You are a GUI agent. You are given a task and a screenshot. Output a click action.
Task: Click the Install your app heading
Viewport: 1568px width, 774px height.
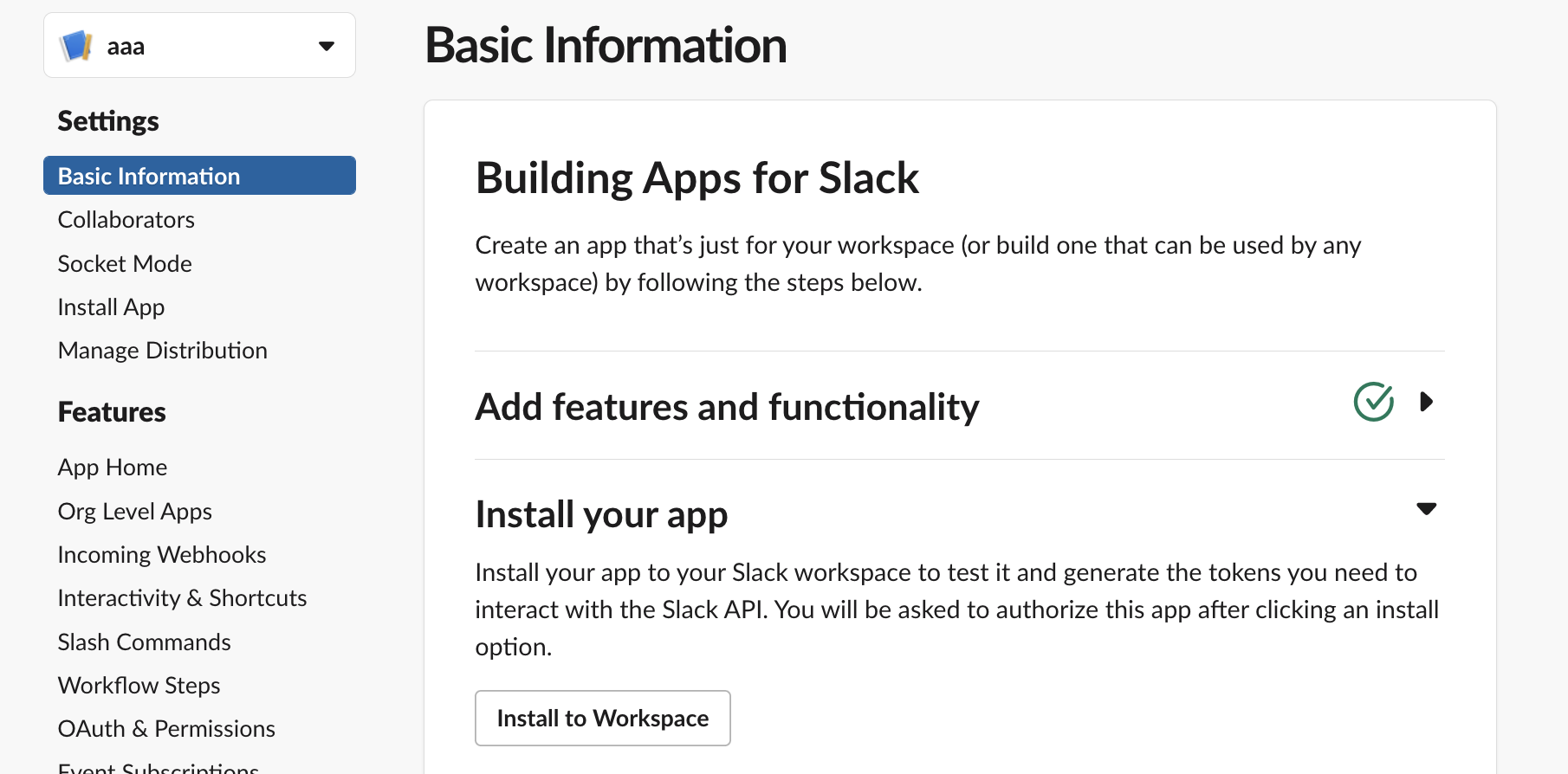pyautogui.click(x=601, y=514)
